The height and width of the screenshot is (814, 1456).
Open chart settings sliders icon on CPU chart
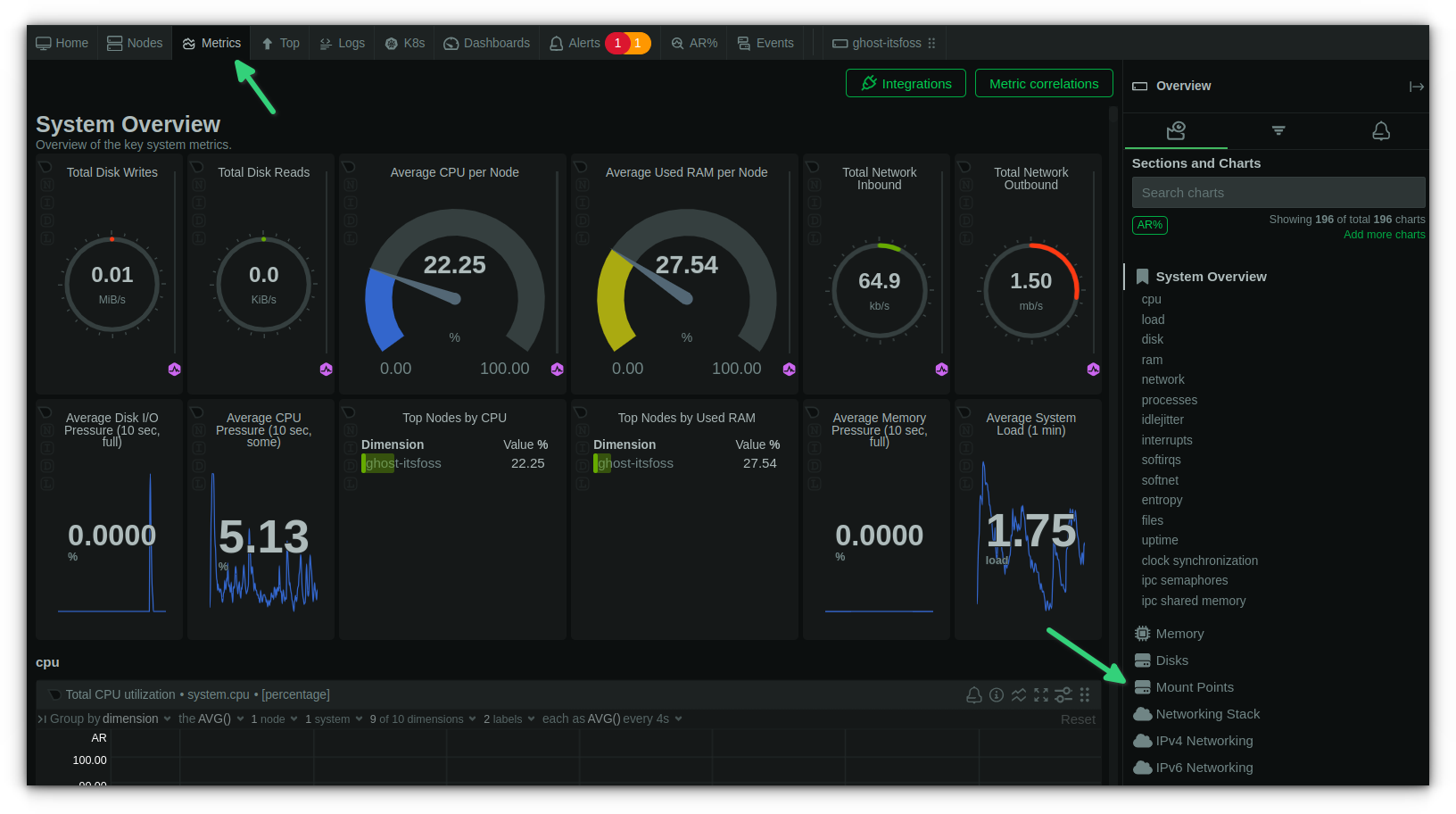[1063, 694]
